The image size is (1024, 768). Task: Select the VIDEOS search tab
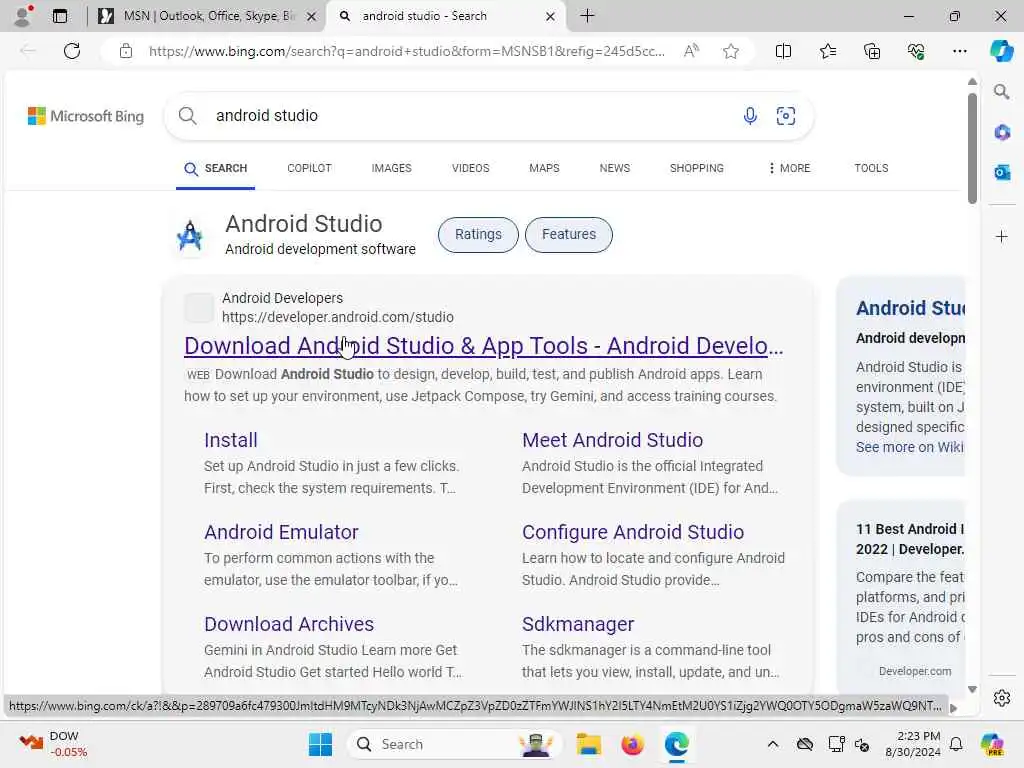[470, 168]
